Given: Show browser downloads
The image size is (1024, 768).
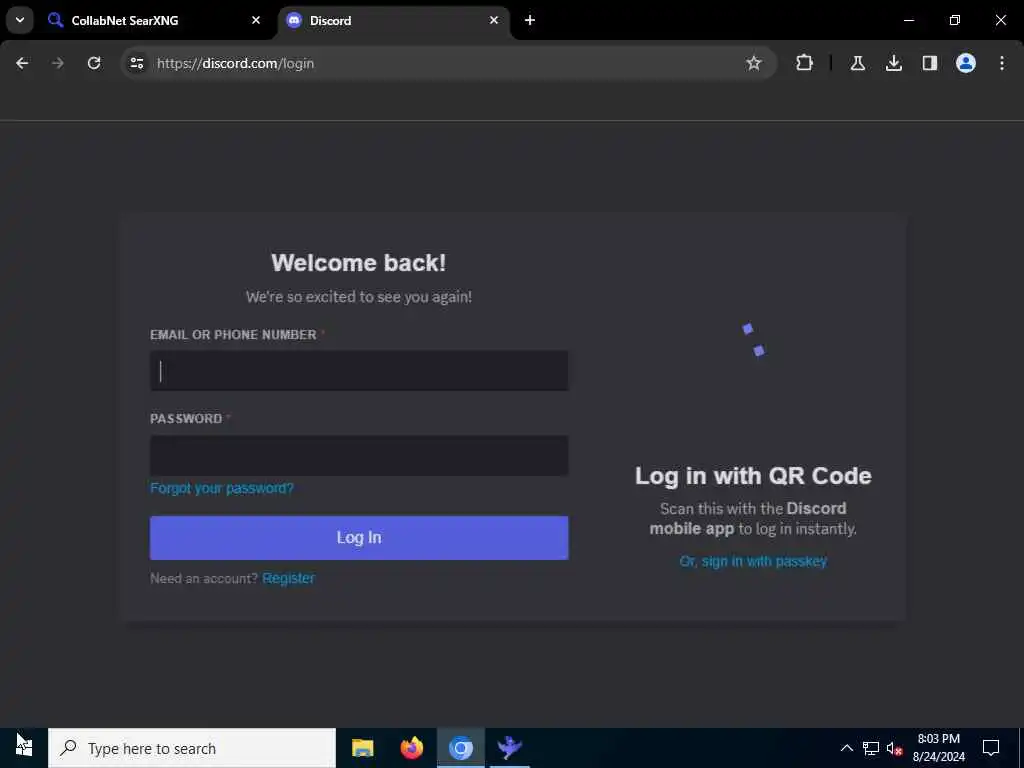Looking at the screenshot, I should [894, 63].
